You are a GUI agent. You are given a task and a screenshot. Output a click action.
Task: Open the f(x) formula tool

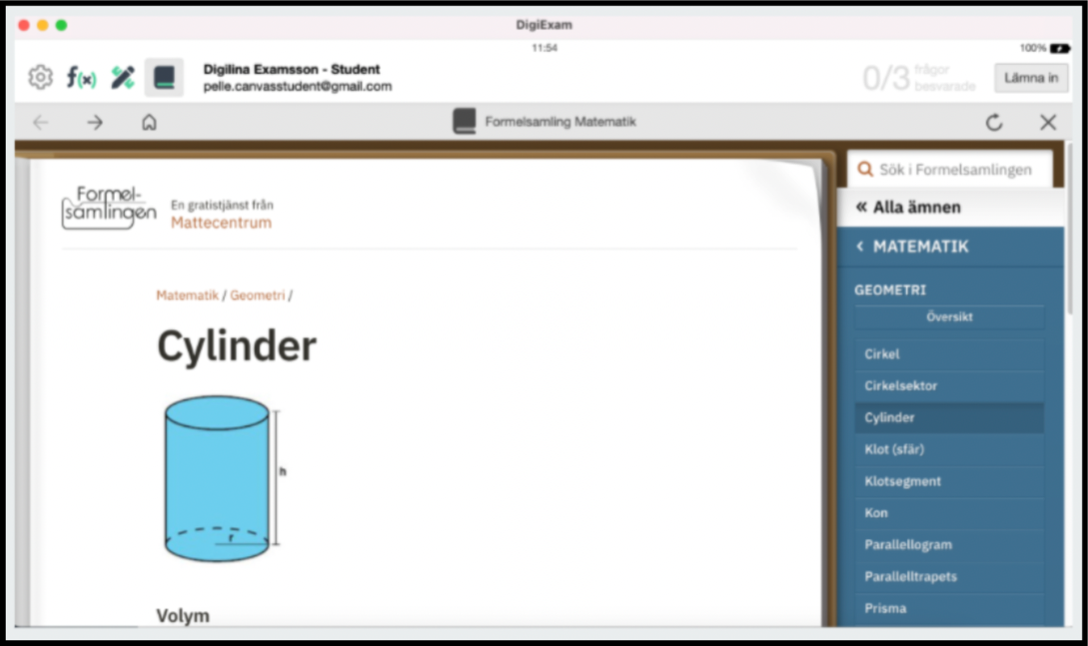coord(81,77)
